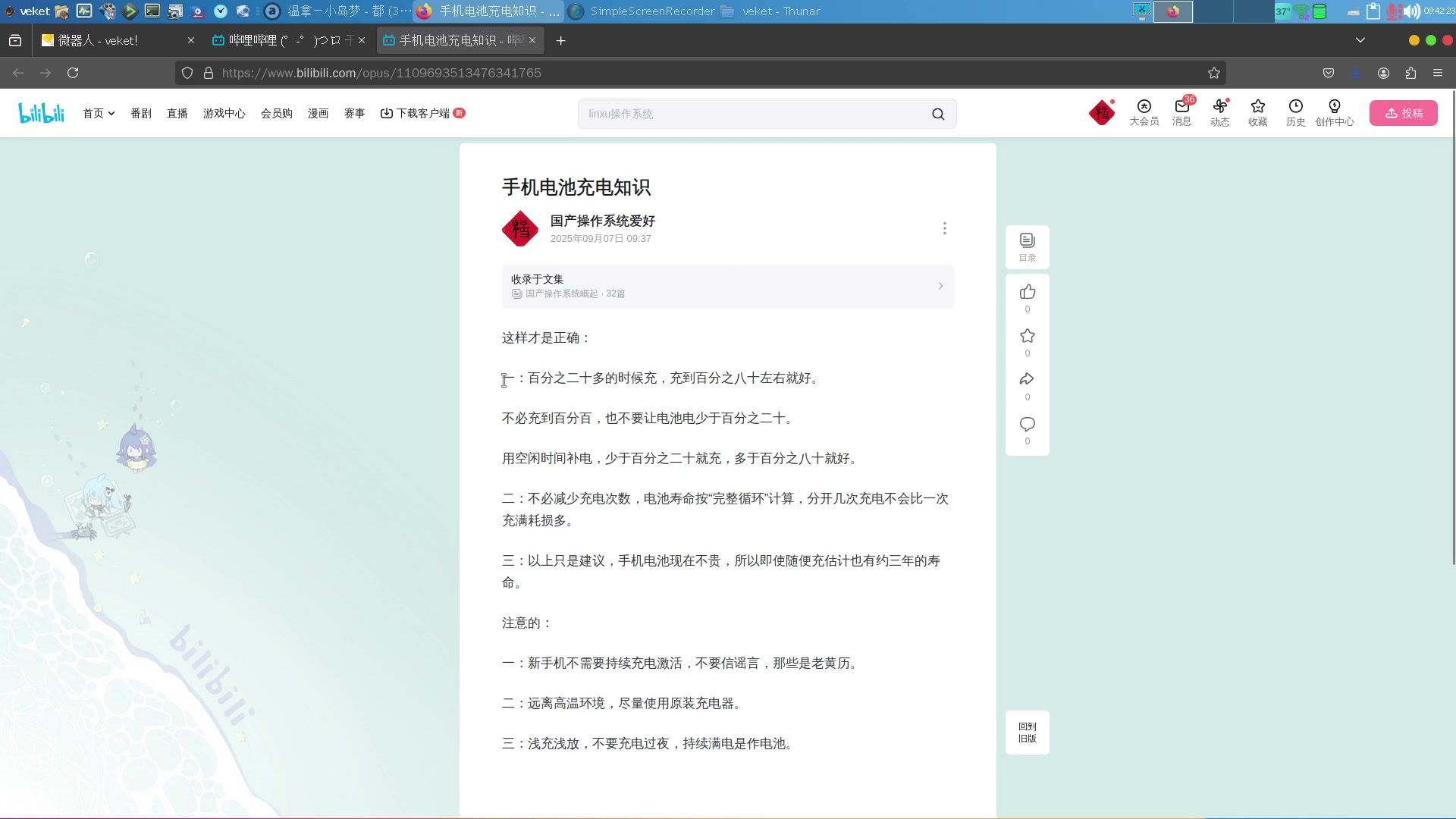The height and width of the screenshot is (819, 1456).
Task: Like the article with thumbs-up icon
Action: tap(1027, 292)
